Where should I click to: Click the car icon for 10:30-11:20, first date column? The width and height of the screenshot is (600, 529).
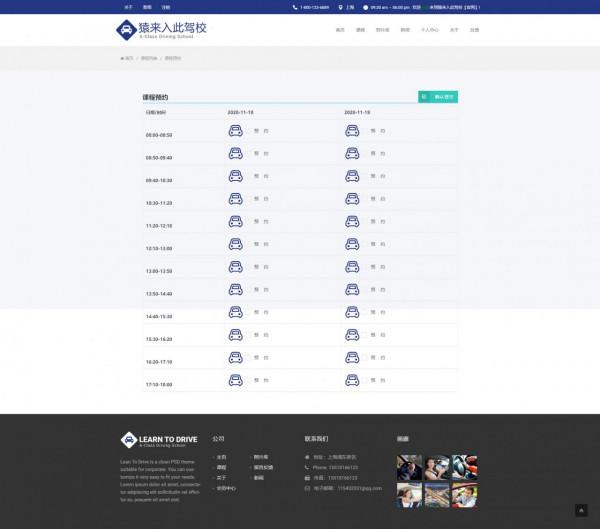click(x=235, y=199)
